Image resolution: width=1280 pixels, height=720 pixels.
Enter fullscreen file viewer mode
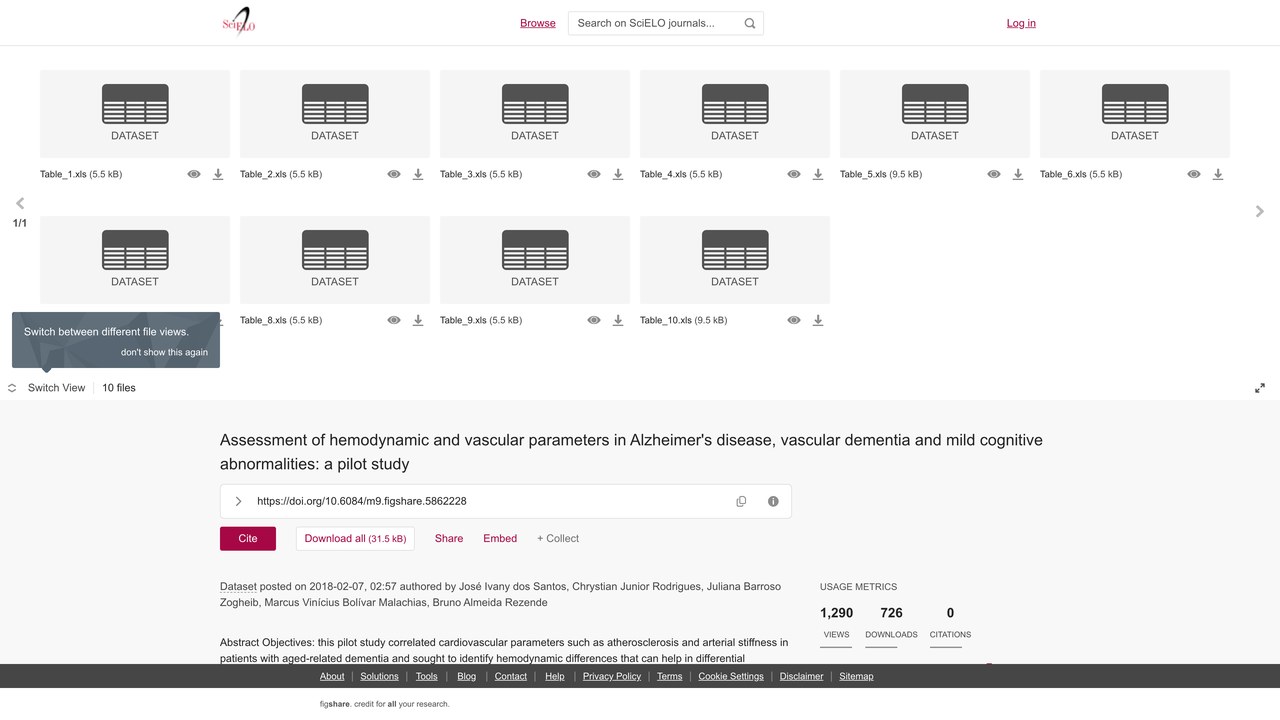coord(1260,388)
